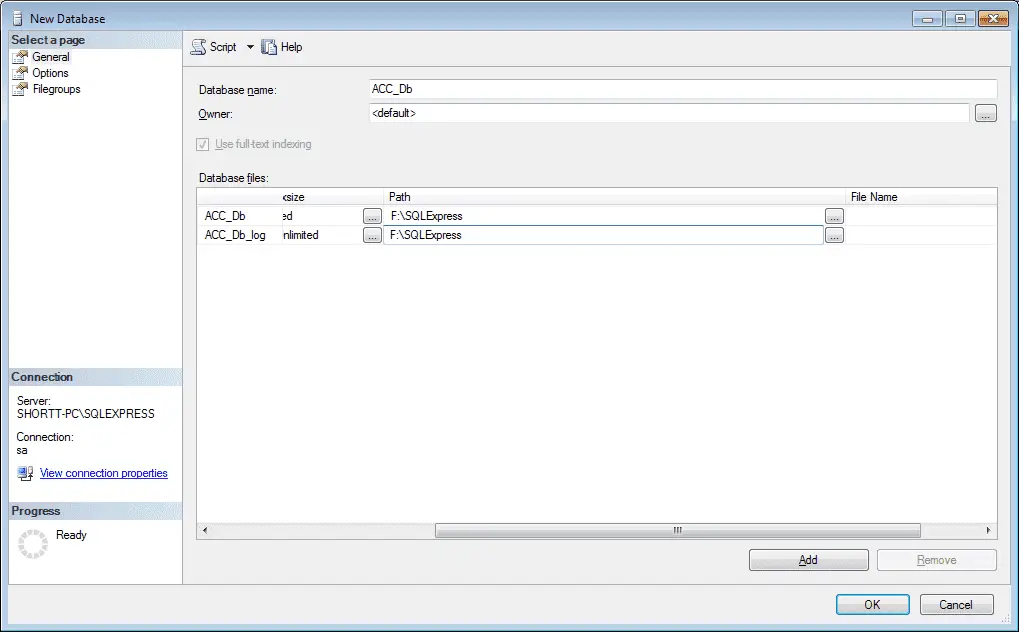1019x632 pixels.
Task: Click the New Database title bar icon
Action: (18, 18)
